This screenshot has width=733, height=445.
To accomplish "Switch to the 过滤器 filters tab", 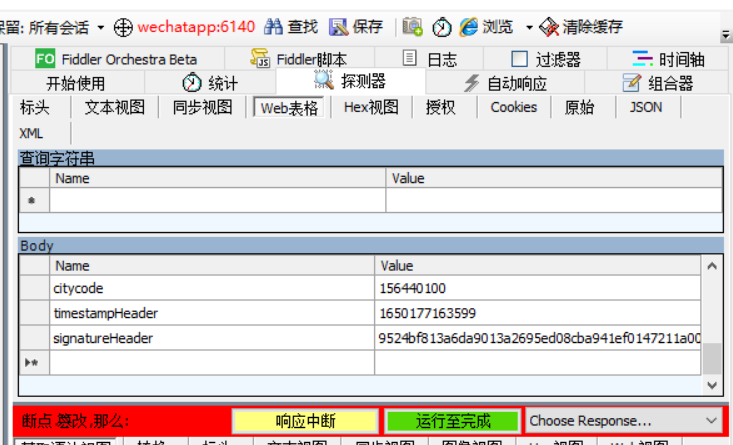I will point(546,59).
